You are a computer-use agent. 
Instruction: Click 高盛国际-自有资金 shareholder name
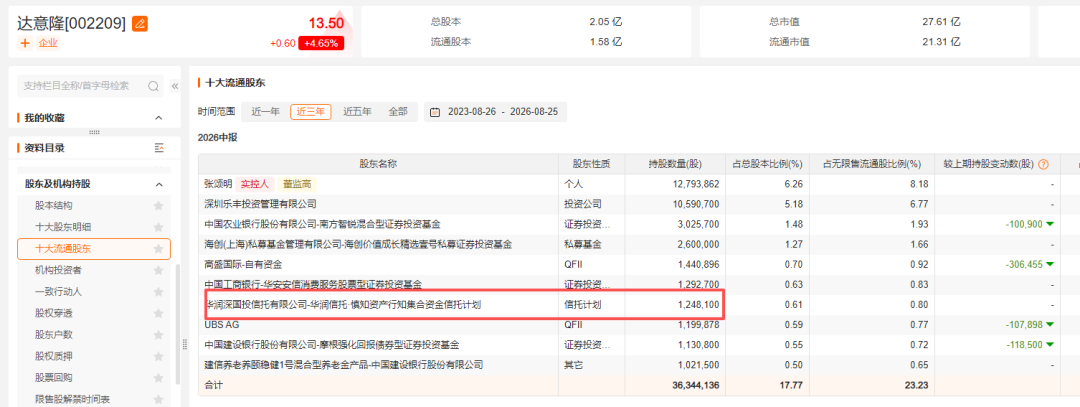(x=243, y=264)
